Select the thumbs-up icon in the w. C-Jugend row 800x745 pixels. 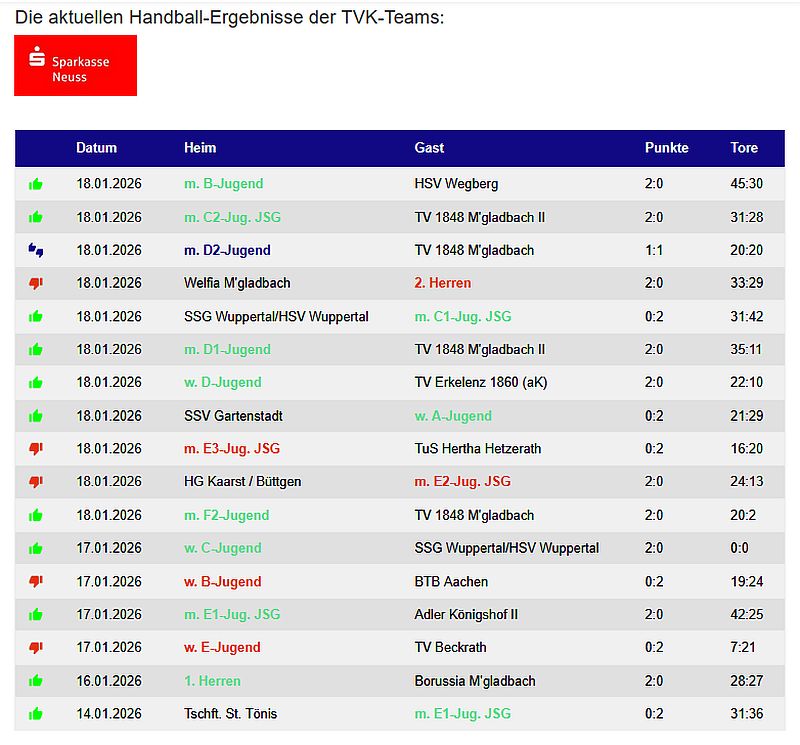[x=36, y=548]
